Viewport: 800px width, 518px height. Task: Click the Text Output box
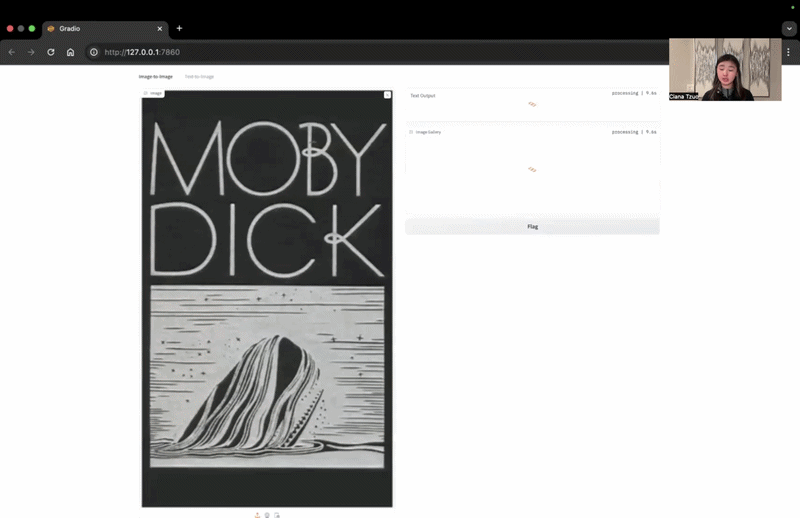click(x=532, y=105)
